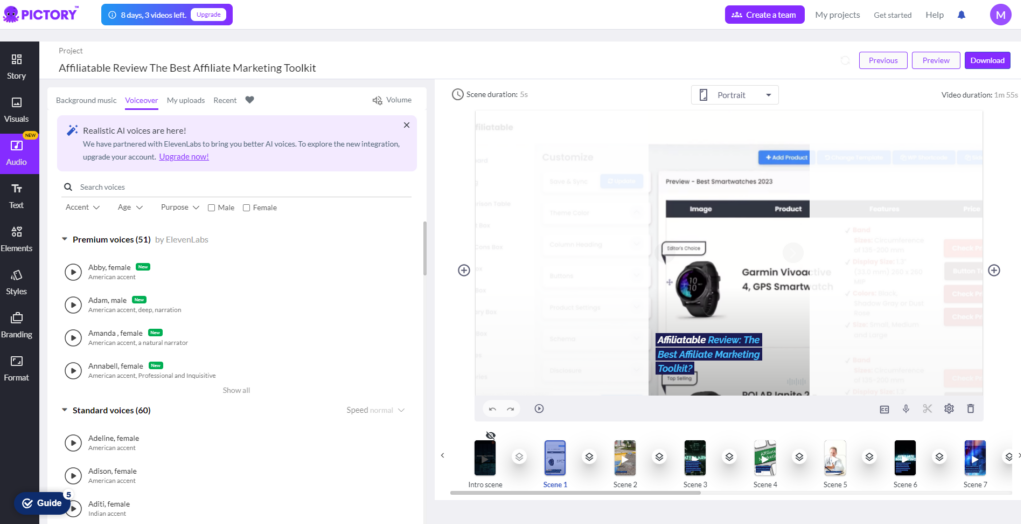1021x524 pixels.
Task: Close the Realistic AI voices banner
Action: (x=406, y=125)
